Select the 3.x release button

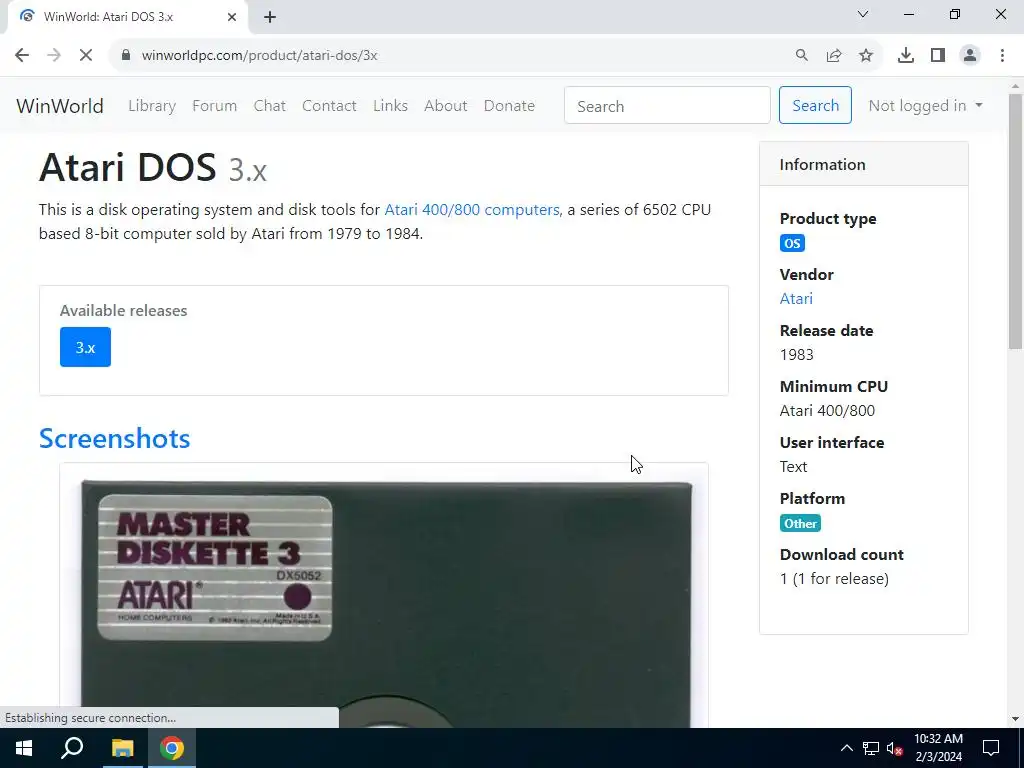tap(86, 347)
